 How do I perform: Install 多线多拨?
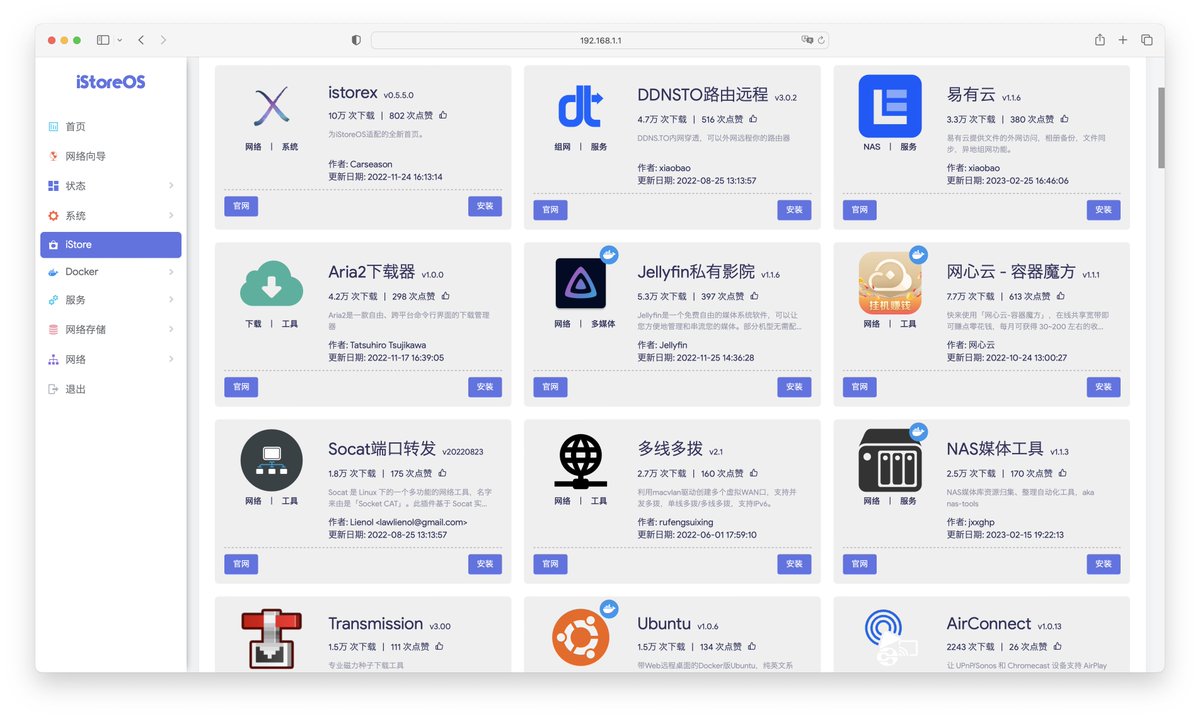(794, 564)
